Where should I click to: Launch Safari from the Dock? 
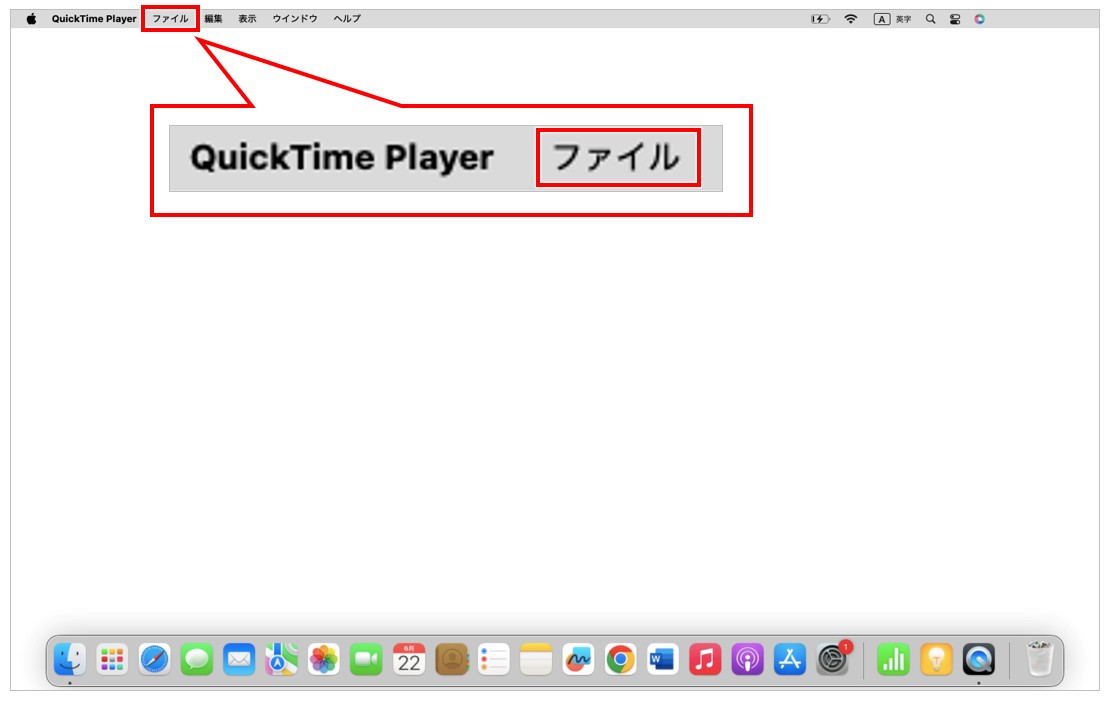pyautogui.click(x=155, y=659)
